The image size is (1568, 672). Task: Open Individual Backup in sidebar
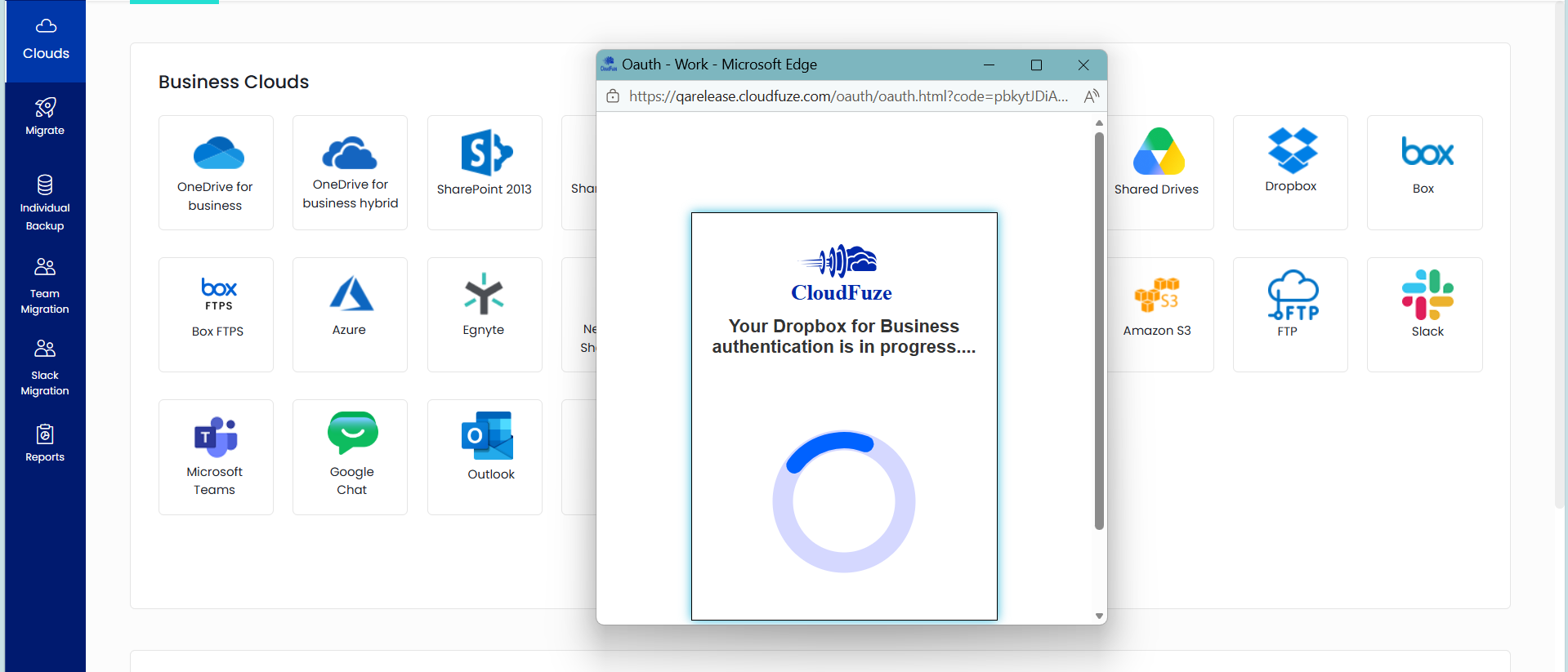tap(45, 202)
